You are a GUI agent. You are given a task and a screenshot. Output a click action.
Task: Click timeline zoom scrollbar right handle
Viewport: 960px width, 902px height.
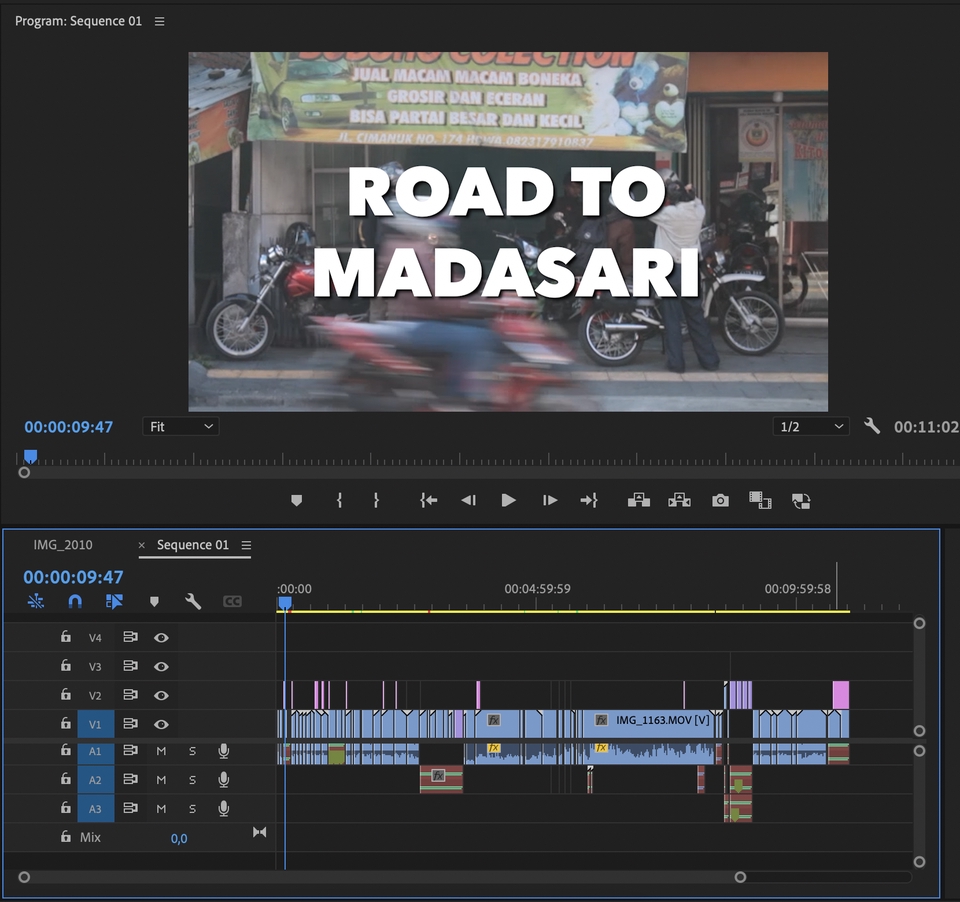pos(740,877)
